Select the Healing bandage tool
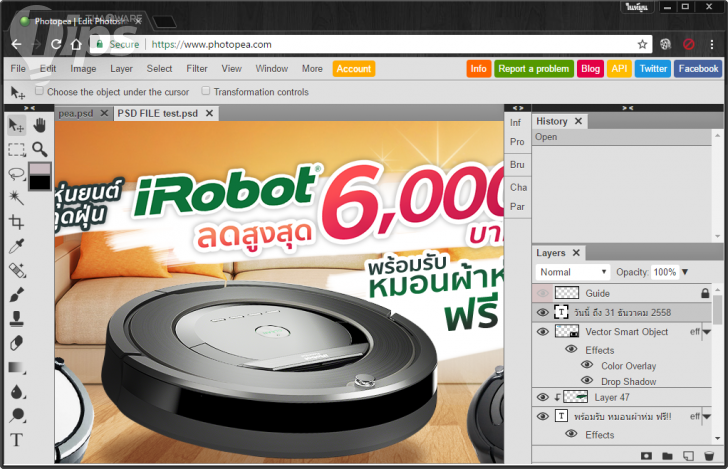This screenshot has width=728, height=469. pos(17,270)
